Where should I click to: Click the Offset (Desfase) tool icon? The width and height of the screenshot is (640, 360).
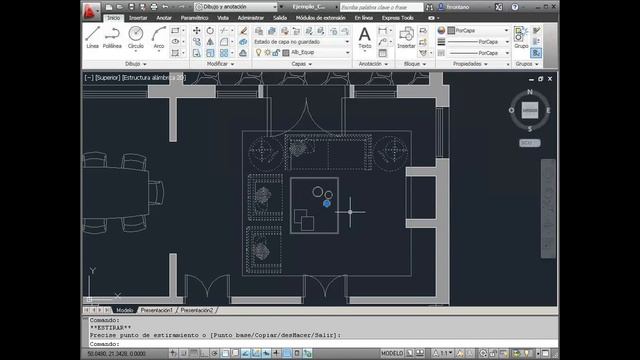click(x=243, y=53)
